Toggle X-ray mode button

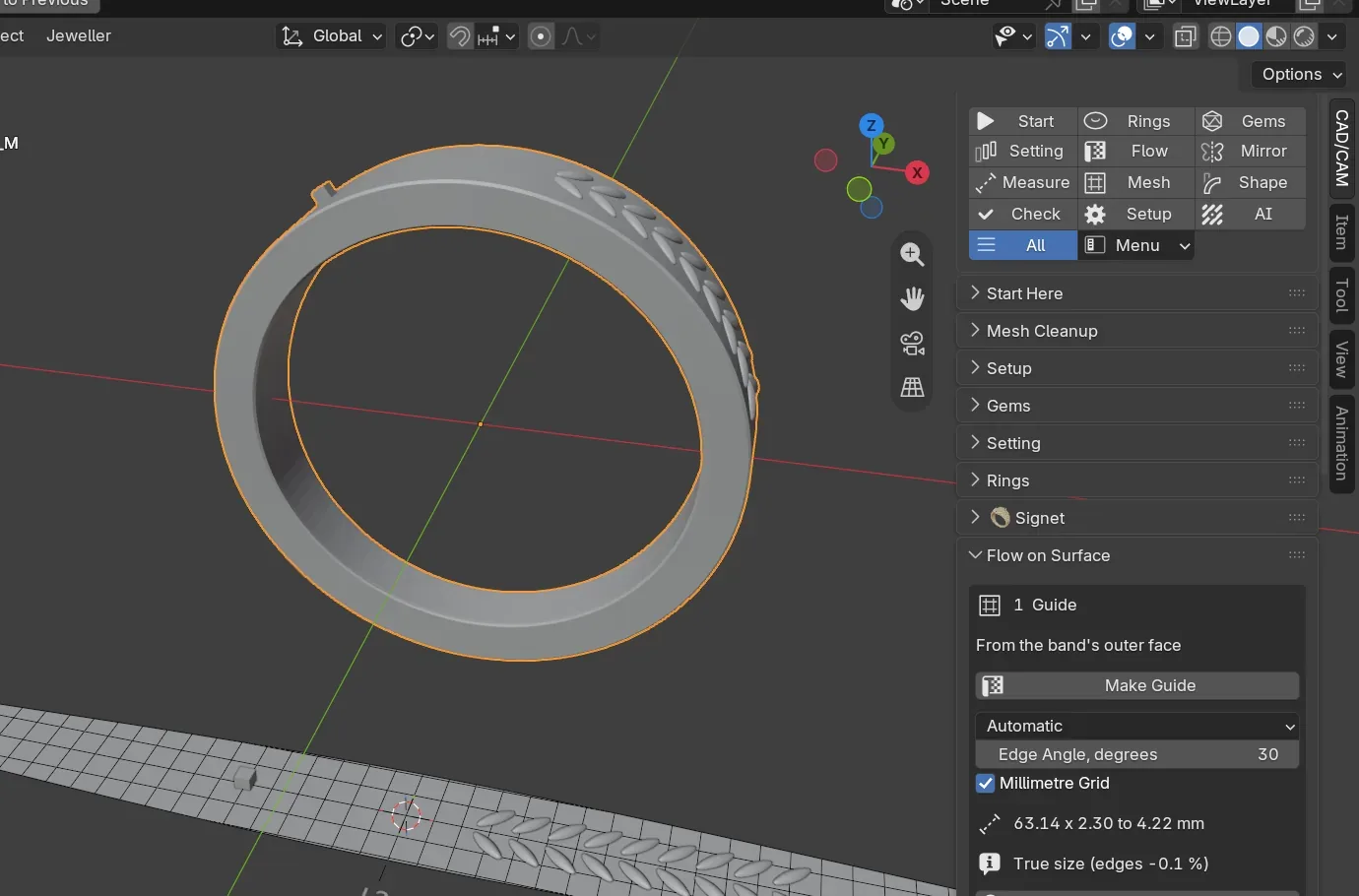pyautogui.click(x=1186, y=36)
